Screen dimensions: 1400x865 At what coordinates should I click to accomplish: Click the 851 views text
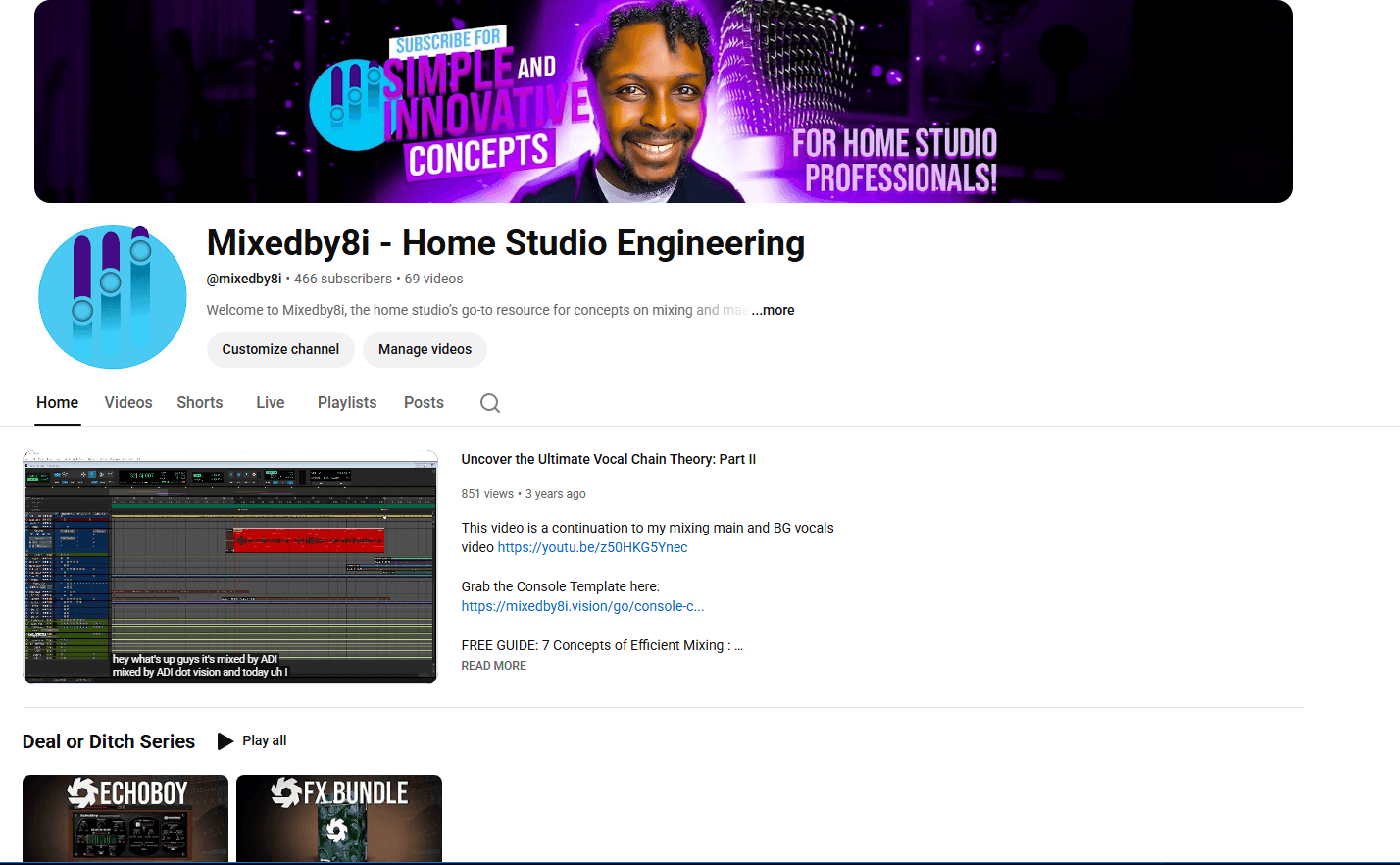coord(487,494)
